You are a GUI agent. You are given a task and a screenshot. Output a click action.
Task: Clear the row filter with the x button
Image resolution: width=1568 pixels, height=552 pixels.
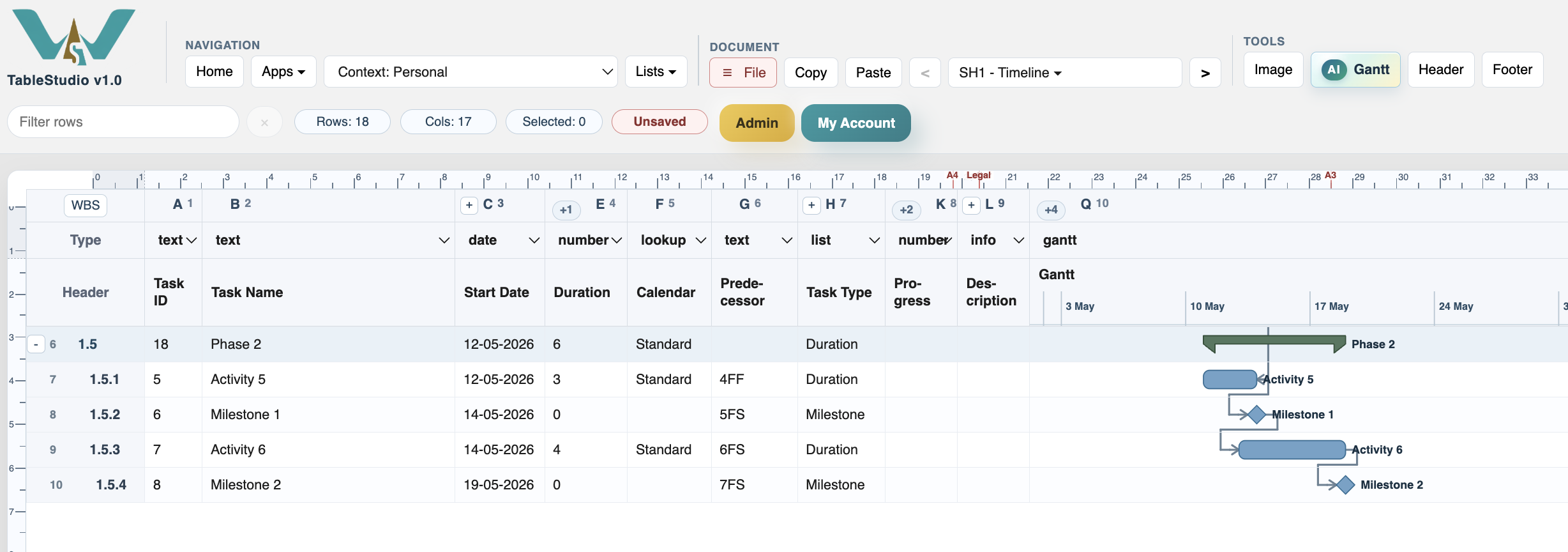pyautogui.click(x=264, y=122)
